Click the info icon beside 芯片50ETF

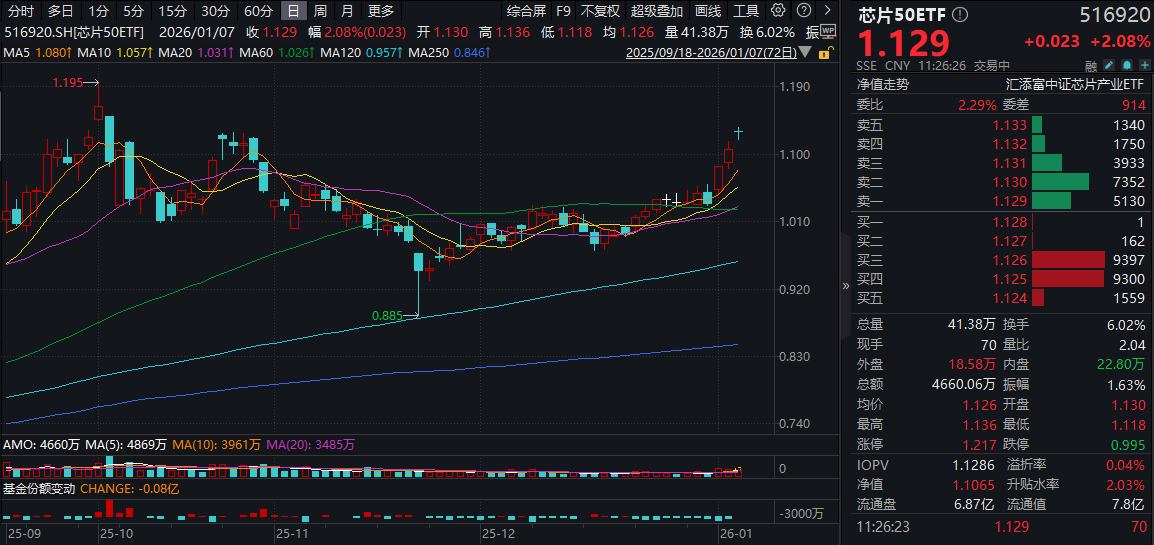(x=961, y=14)
